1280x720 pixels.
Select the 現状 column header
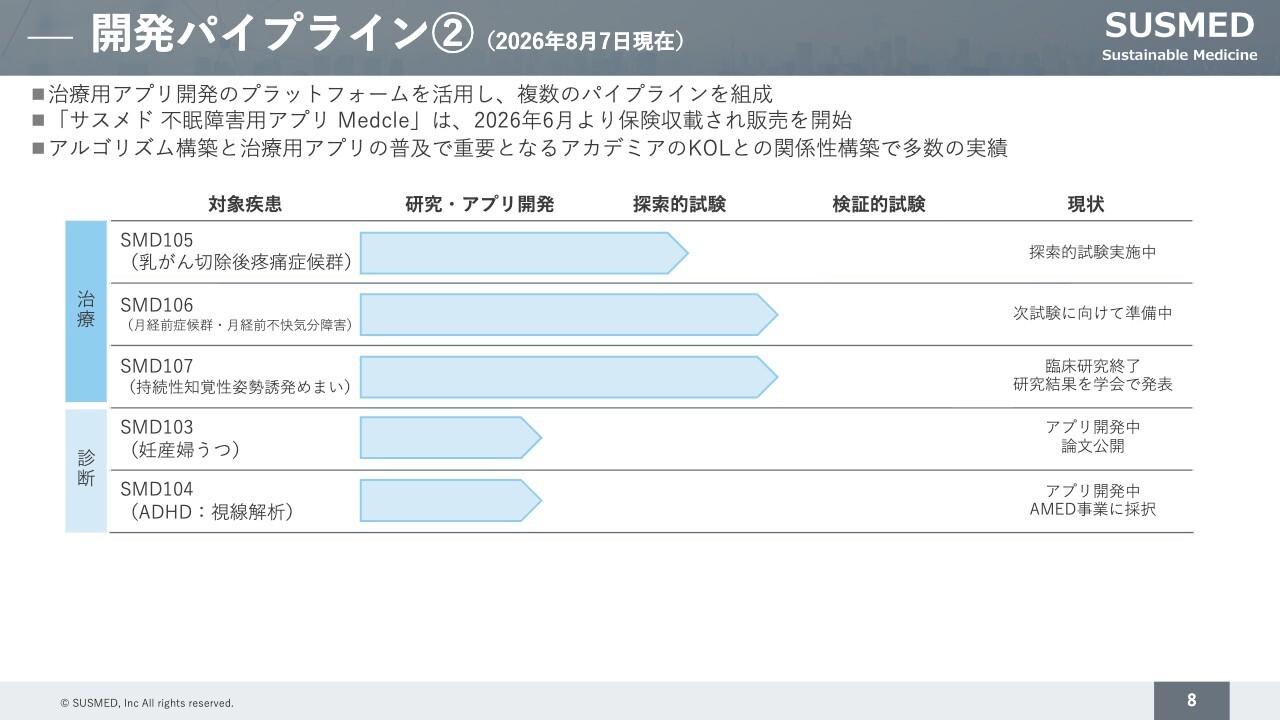1086,204
